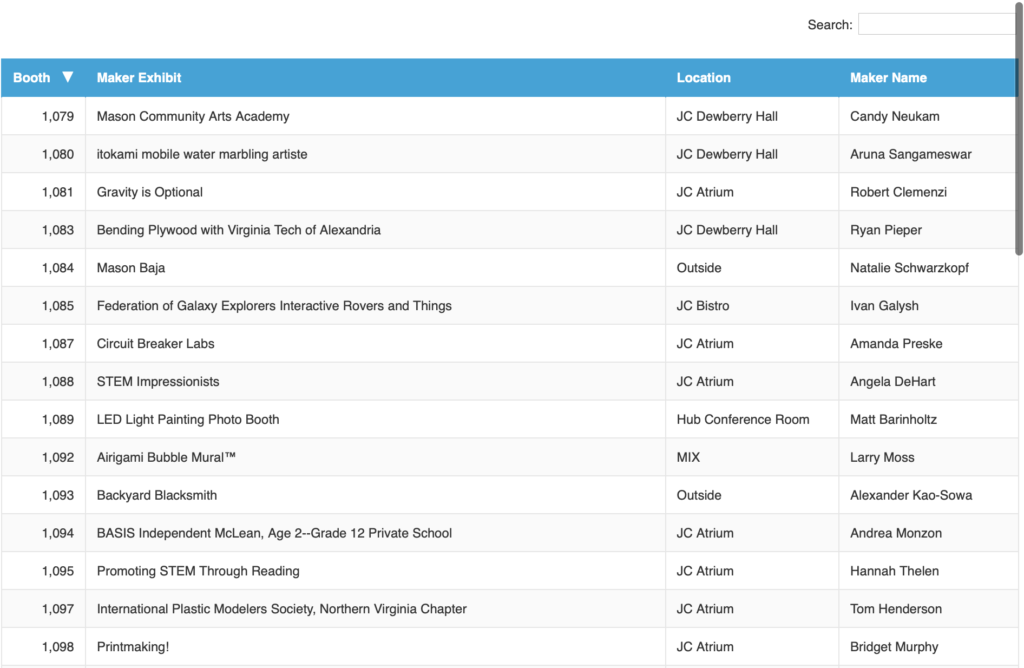Click maker name 'Tom Henderson'
1024x668 pixels.
896,609
